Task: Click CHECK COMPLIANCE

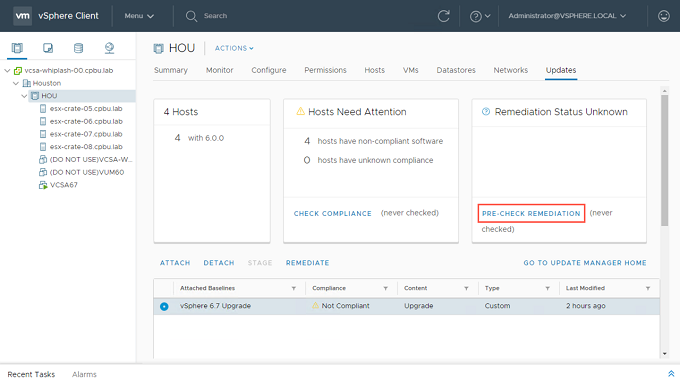Action: click(x=333, y=213)
